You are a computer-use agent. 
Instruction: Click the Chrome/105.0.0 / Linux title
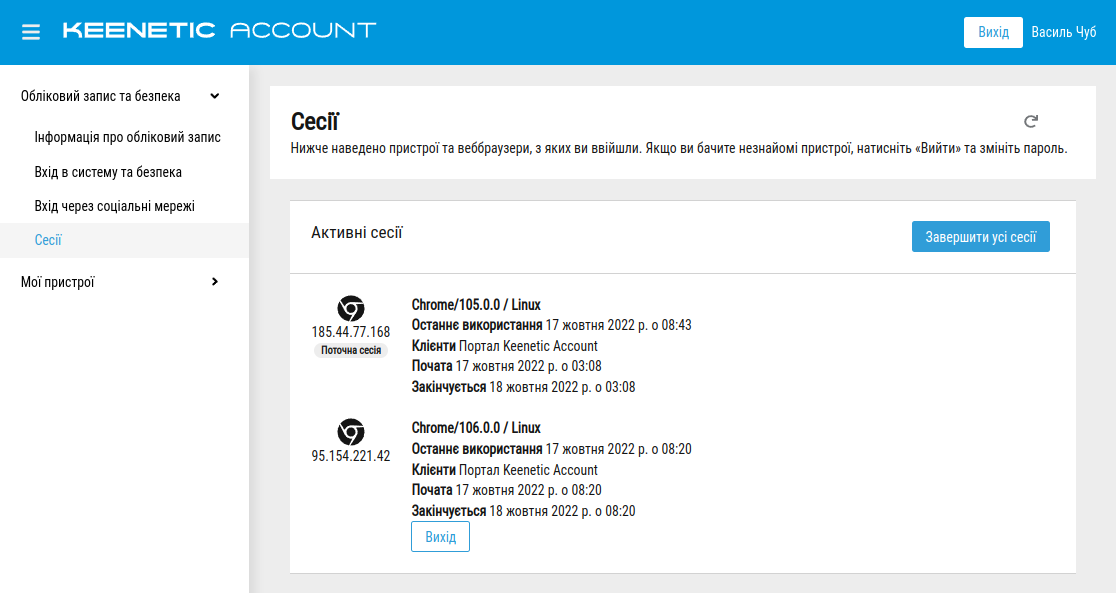click(x=476, y=305)
